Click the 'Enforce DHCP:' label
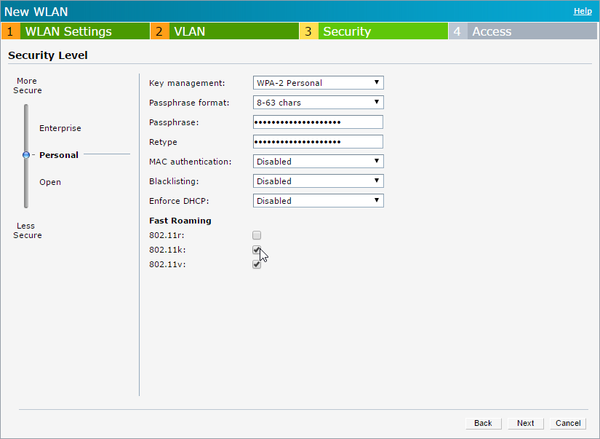 pyautogui.click(x=179, y=201)
